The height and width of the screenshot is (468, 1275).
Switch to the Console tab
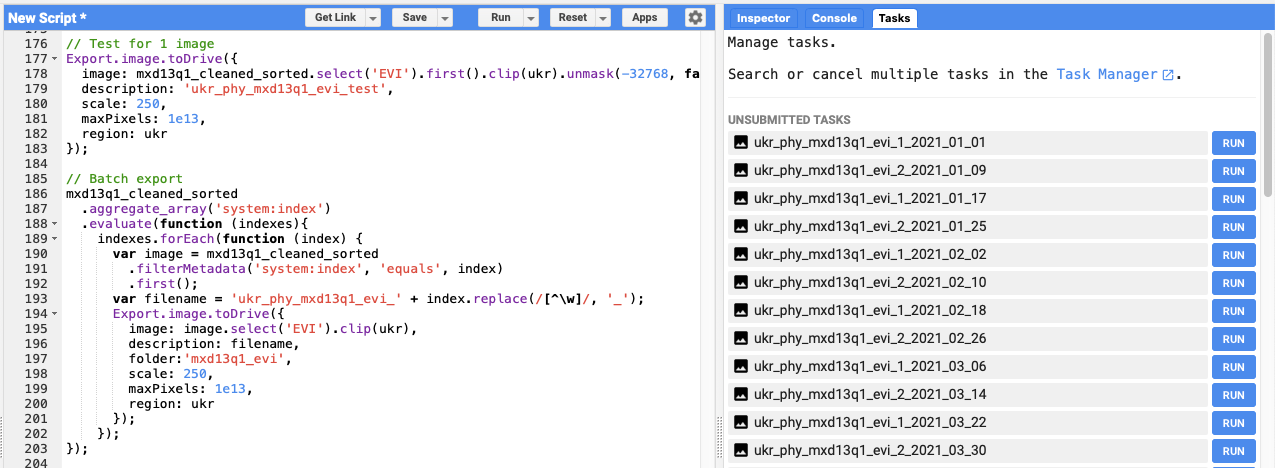click(x=834, y=18)
